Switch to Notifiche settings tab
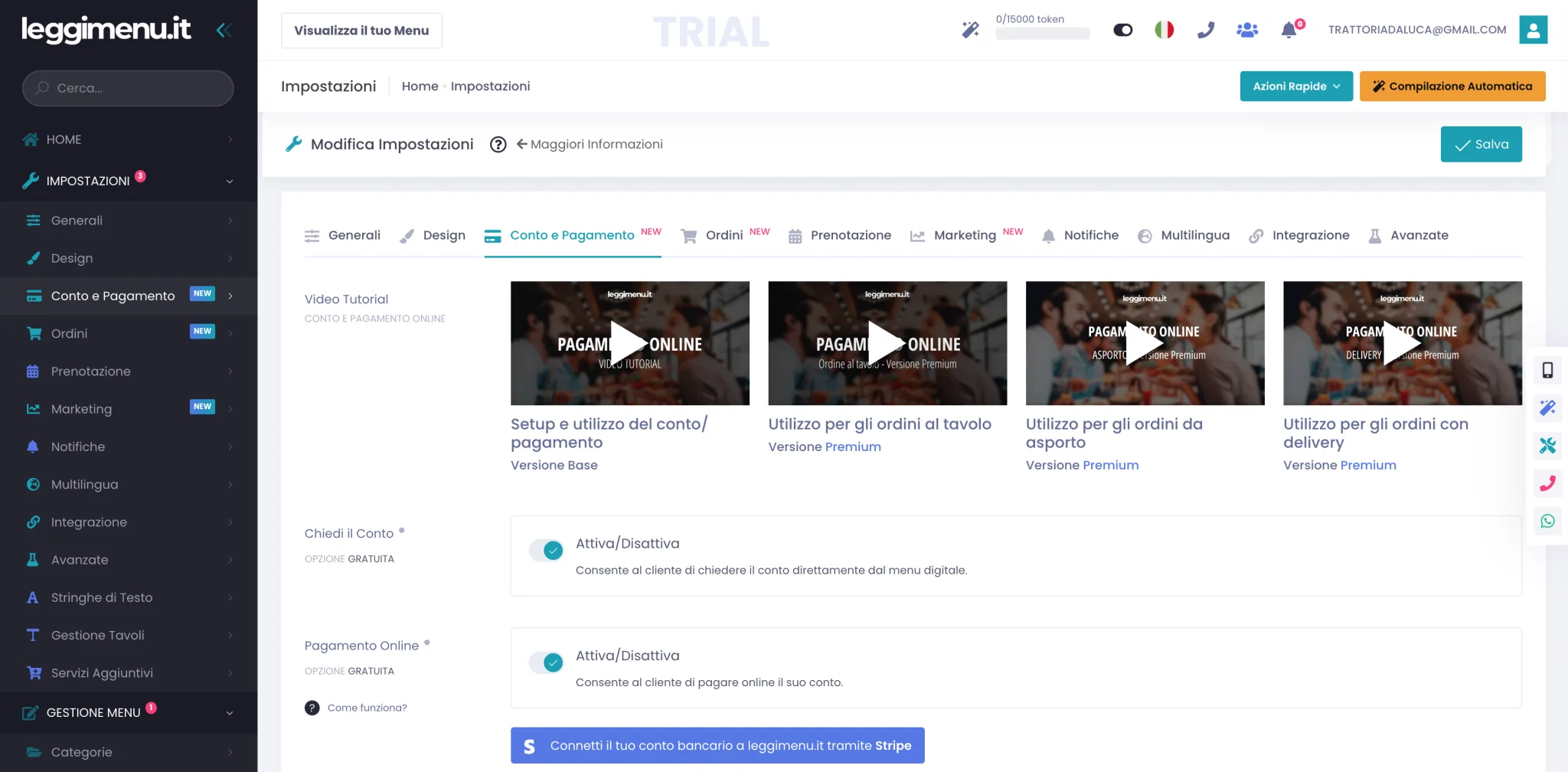1568x772 pixels. pos(1080,235)
